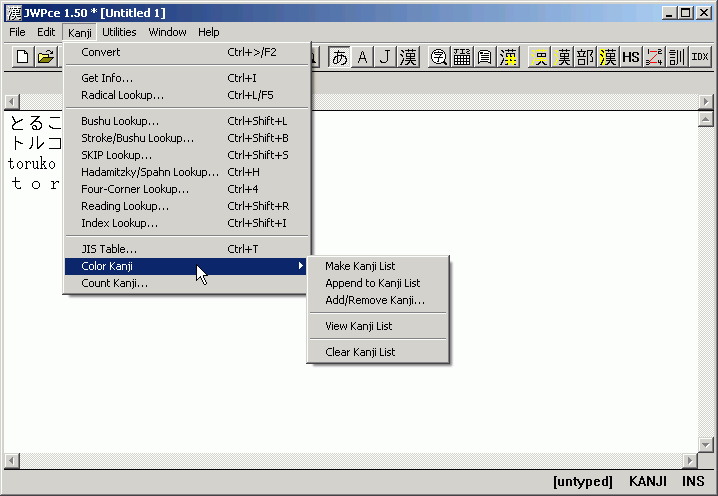Select Four-Corner Lookup... entry
718x496 pixels.
pyautogui.click(x=187, y=189)
